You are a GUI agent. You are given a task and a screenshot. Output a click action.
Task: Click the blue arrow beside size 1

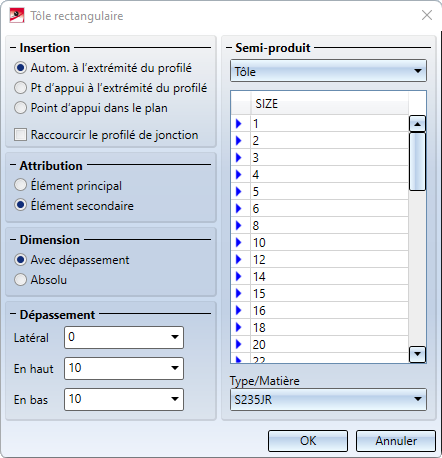pyautogui.click(x=239, y=124)
